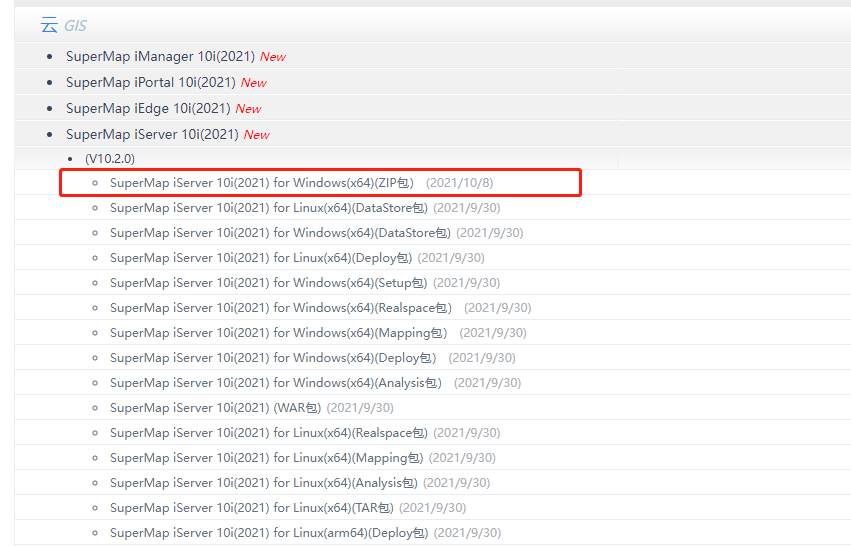Download iServer for Linux(x64)(Analysis包)

(264, 482)
